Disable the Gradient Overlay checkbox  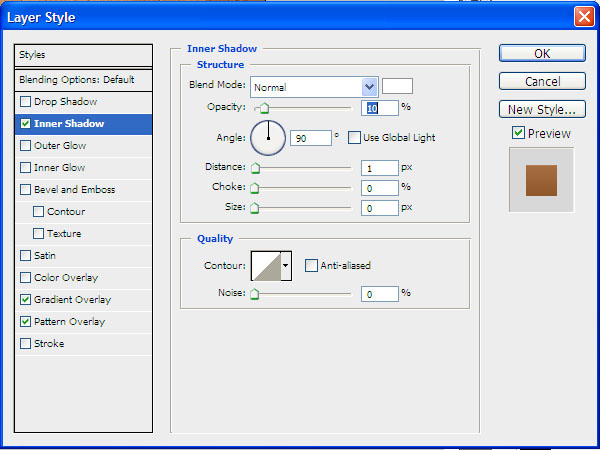[25, 300]
